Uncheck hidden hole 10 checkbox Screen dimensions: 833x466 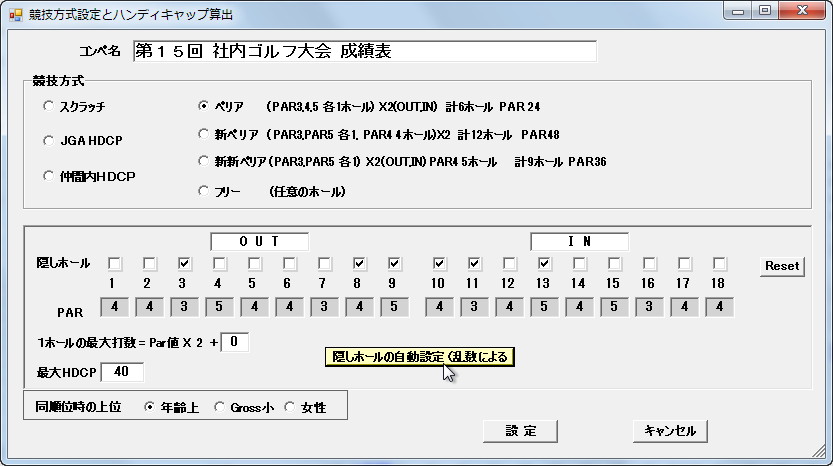pyautogui.click(x=439, y=264)
